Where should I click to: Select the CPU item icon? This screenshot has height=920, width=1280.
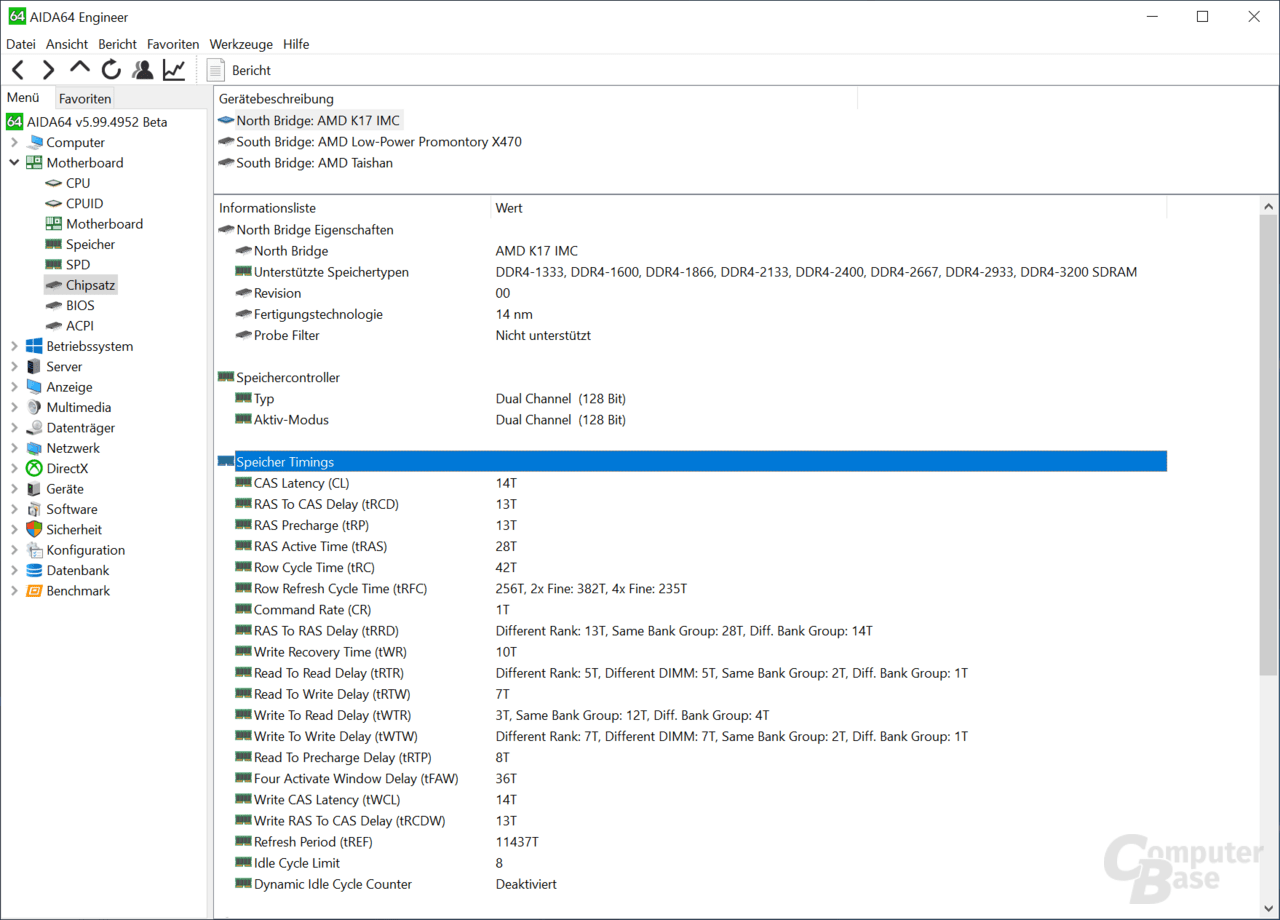(x=54, y=183)
